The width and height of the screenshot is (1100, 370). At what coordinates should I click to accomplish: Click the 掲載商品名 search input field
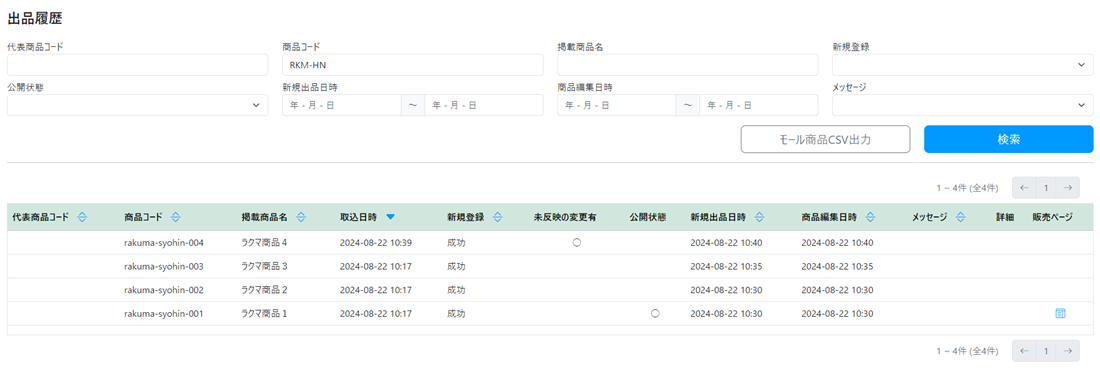(688, 65)
